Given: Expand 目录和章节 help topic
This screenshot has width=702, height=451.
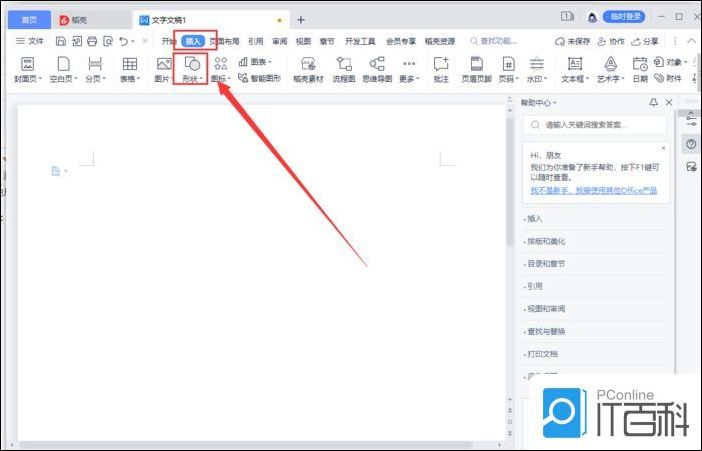Looking at the screenshot, I should pos(544,264).
